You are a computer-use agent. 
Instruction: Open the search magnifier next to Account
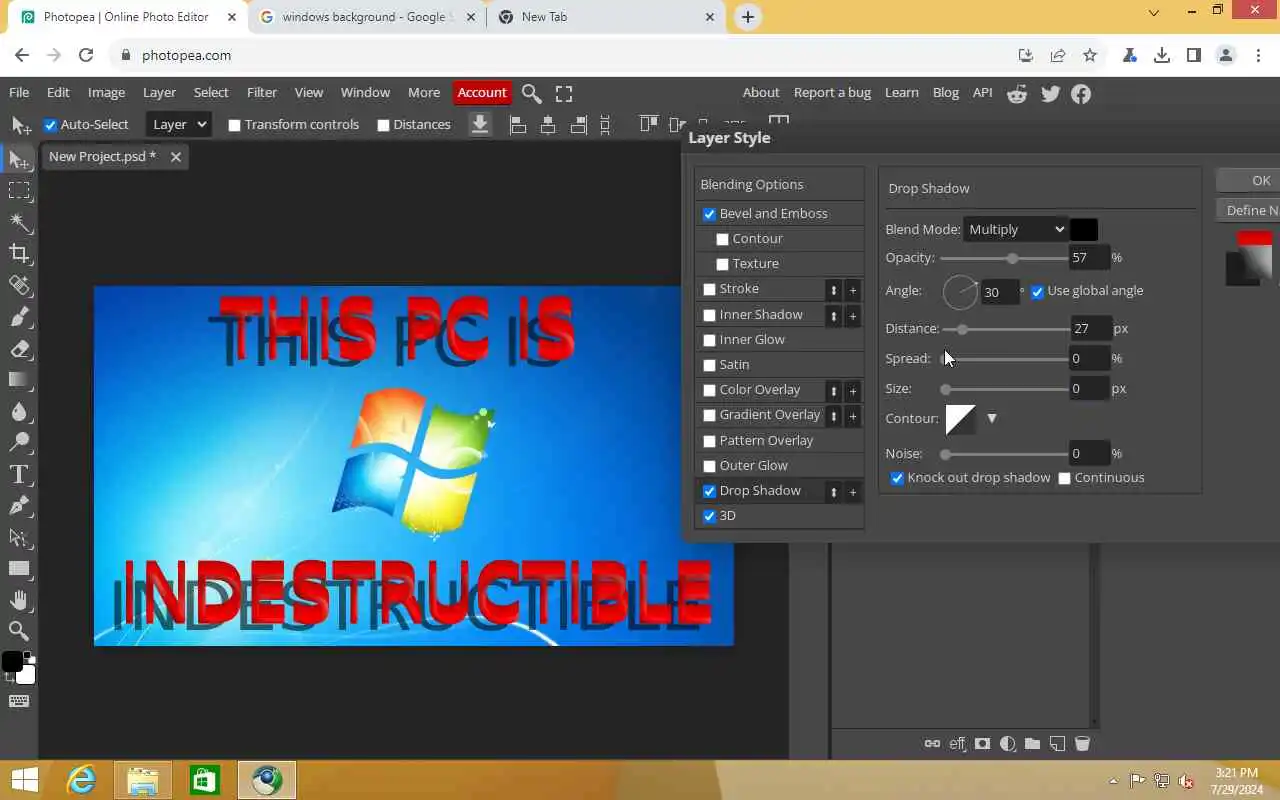coord(532,93)
